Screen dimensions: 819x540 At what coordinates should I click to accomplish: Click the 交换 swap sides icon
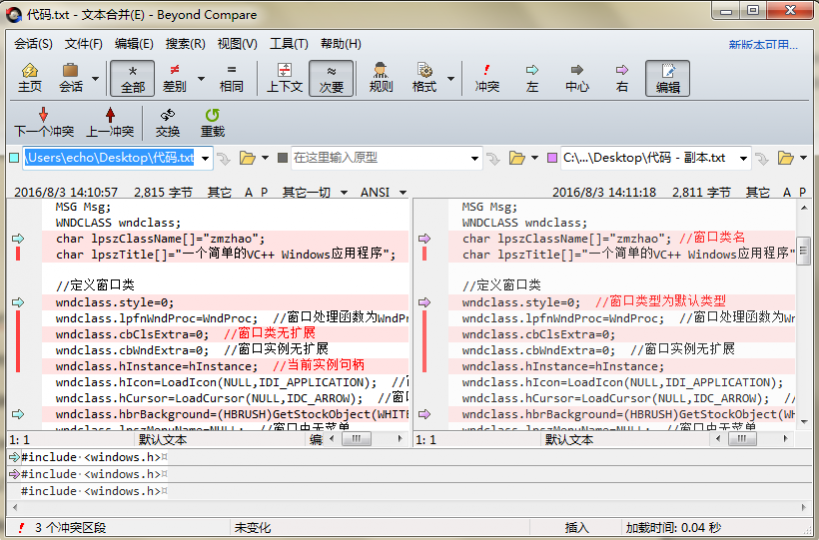click(168, 123)
